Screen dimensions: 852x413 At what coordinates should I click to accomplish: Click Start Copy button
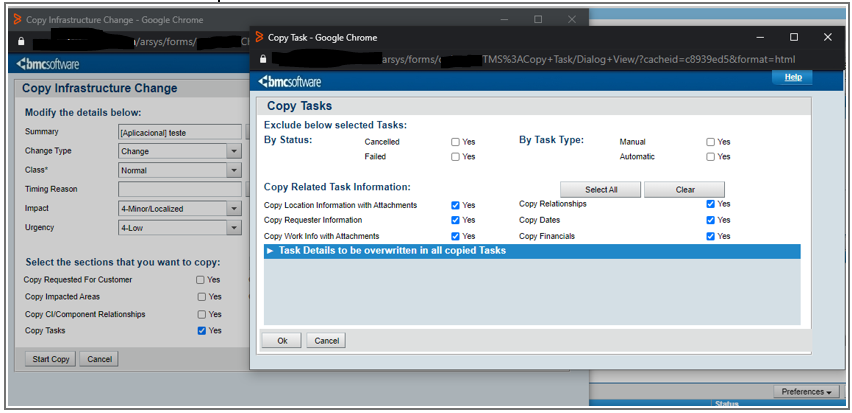(x=51, y=359)
